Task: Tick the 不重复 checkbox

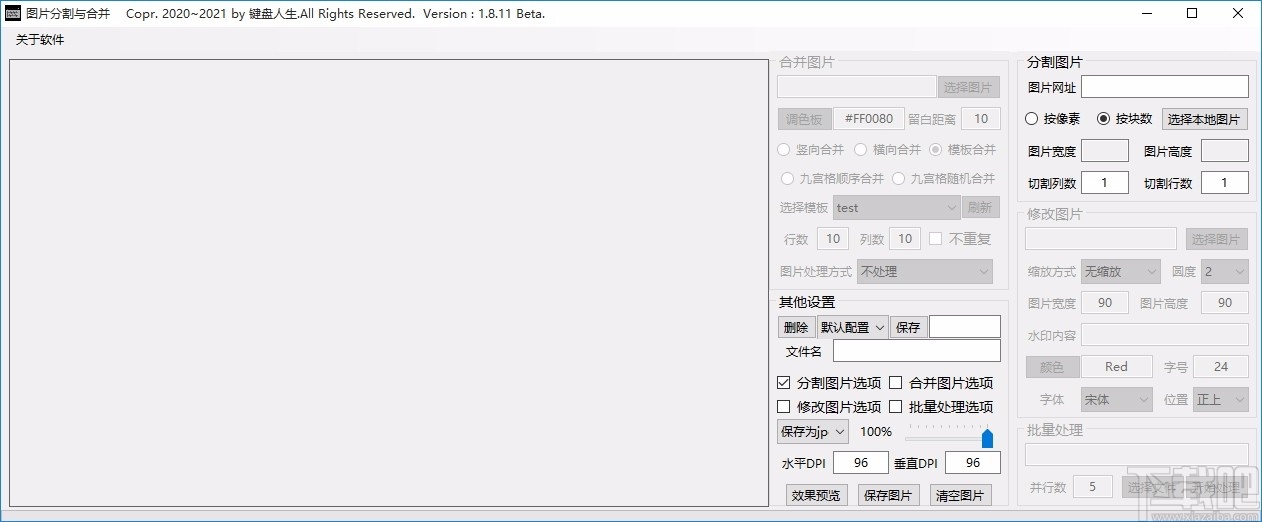Action: pyautogui.click(x=935, y=239)
